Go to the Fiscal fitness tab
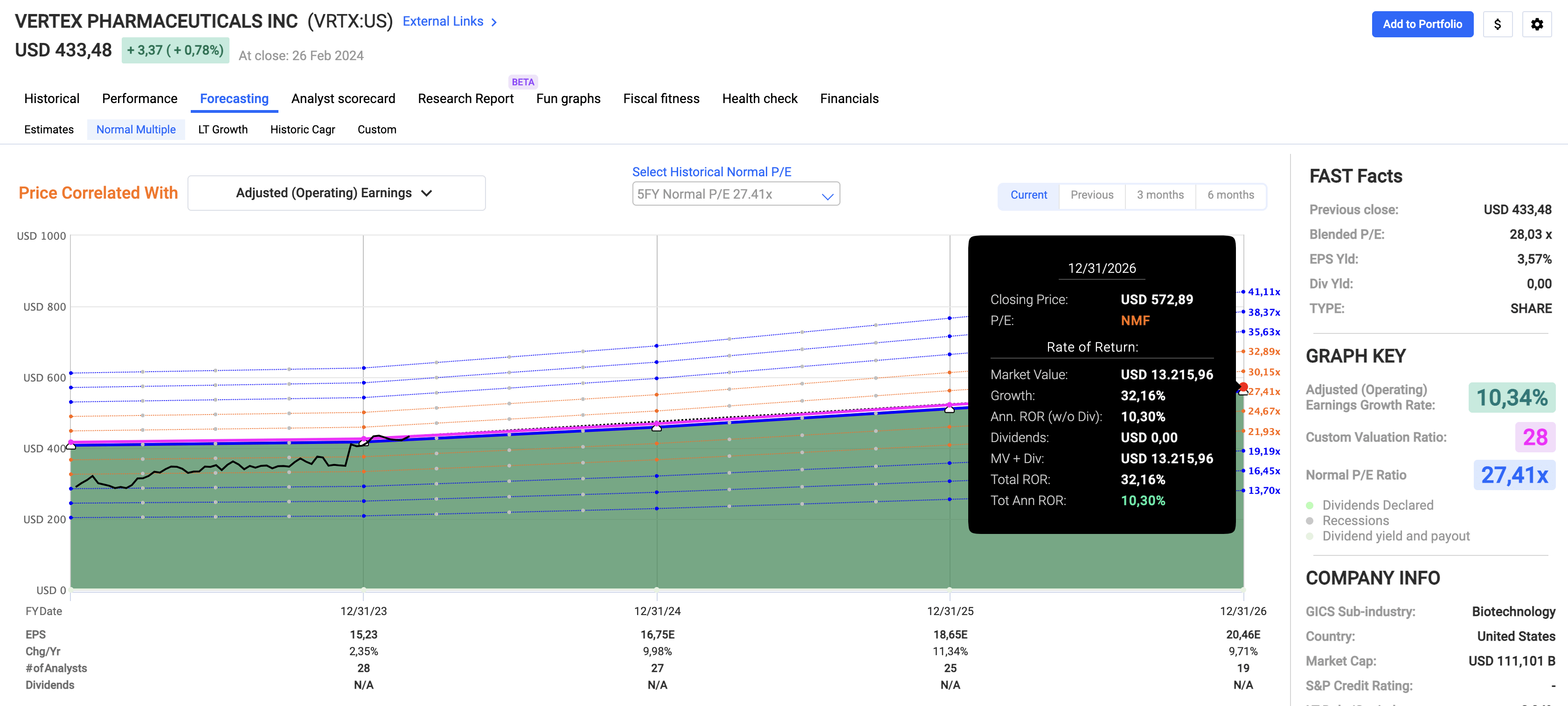 661,98
